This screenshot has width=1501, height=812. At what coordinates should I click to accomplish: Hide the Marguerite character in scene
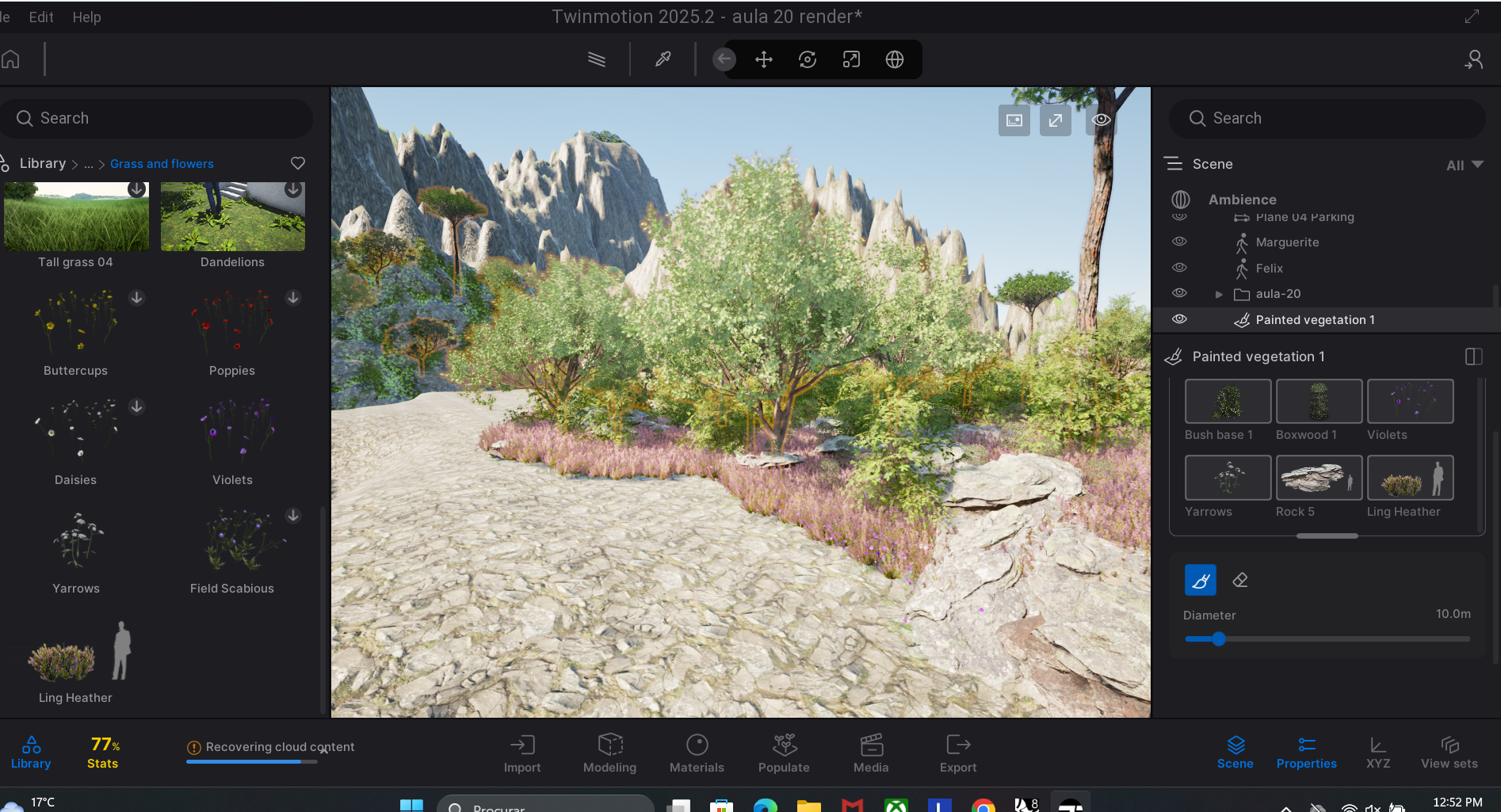click(x=1179, y=242)
